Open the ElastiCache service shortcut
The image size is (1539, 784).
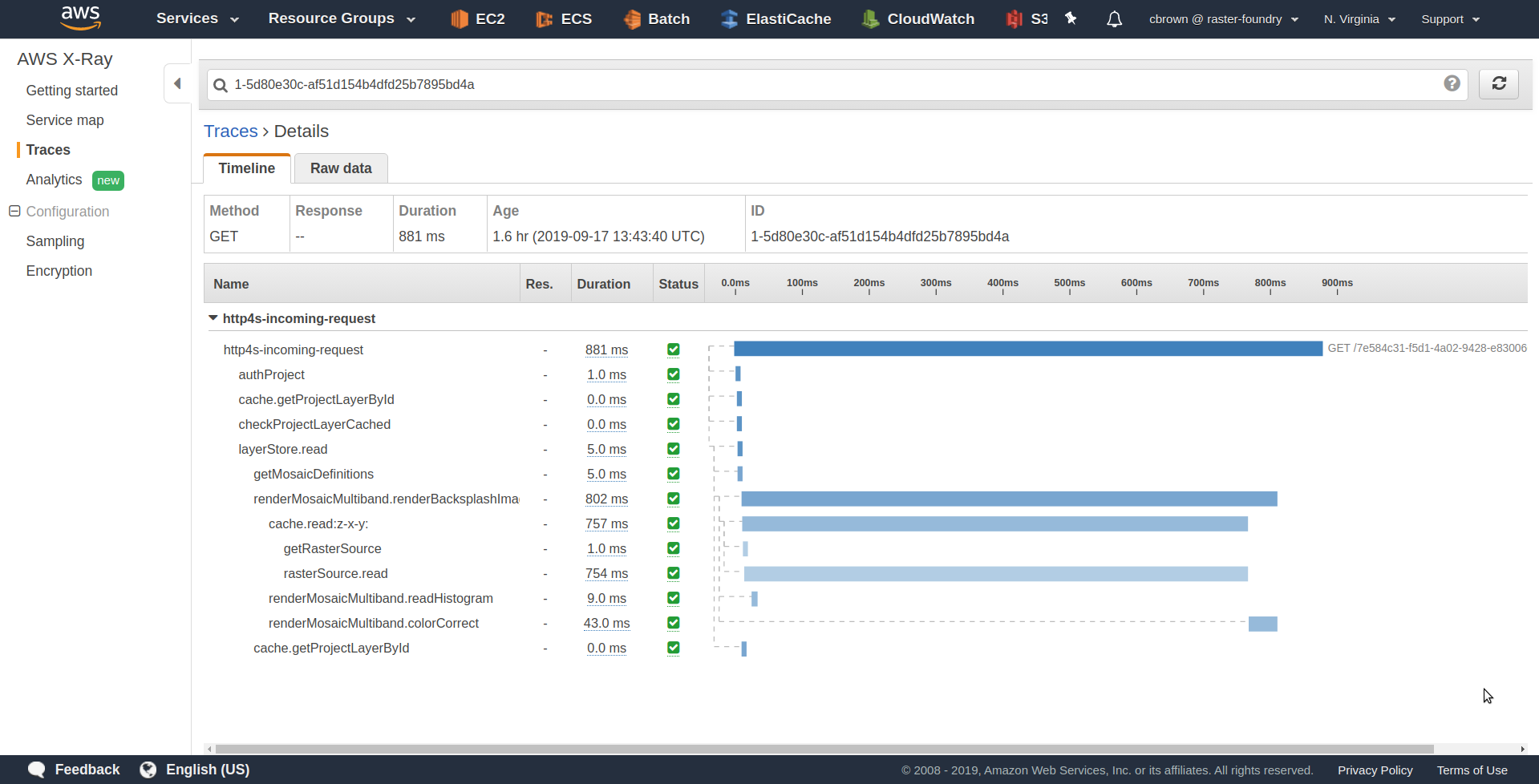pos(775,18)
